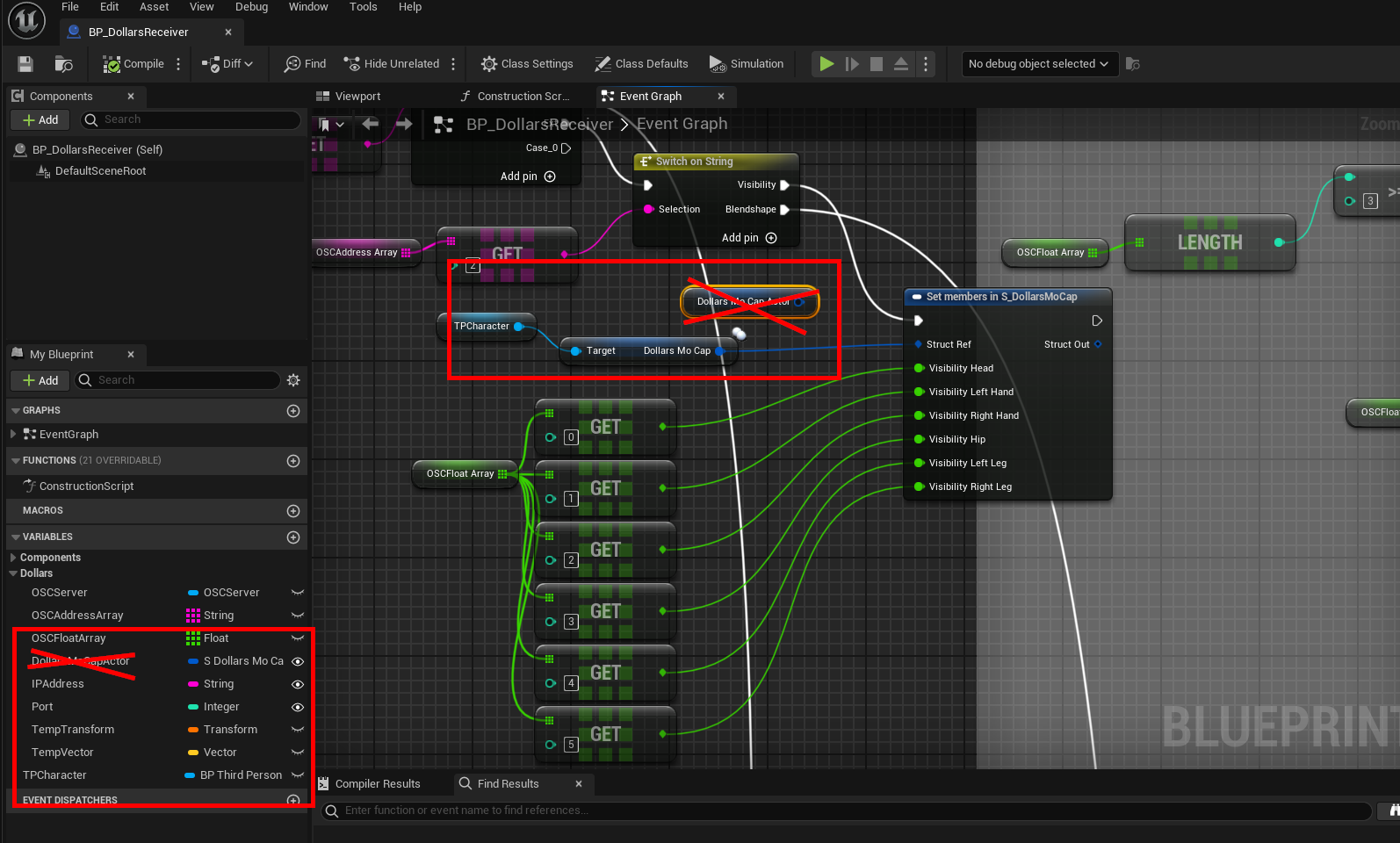
Task: Add new variable with plus icon
Action: point(293,537)
